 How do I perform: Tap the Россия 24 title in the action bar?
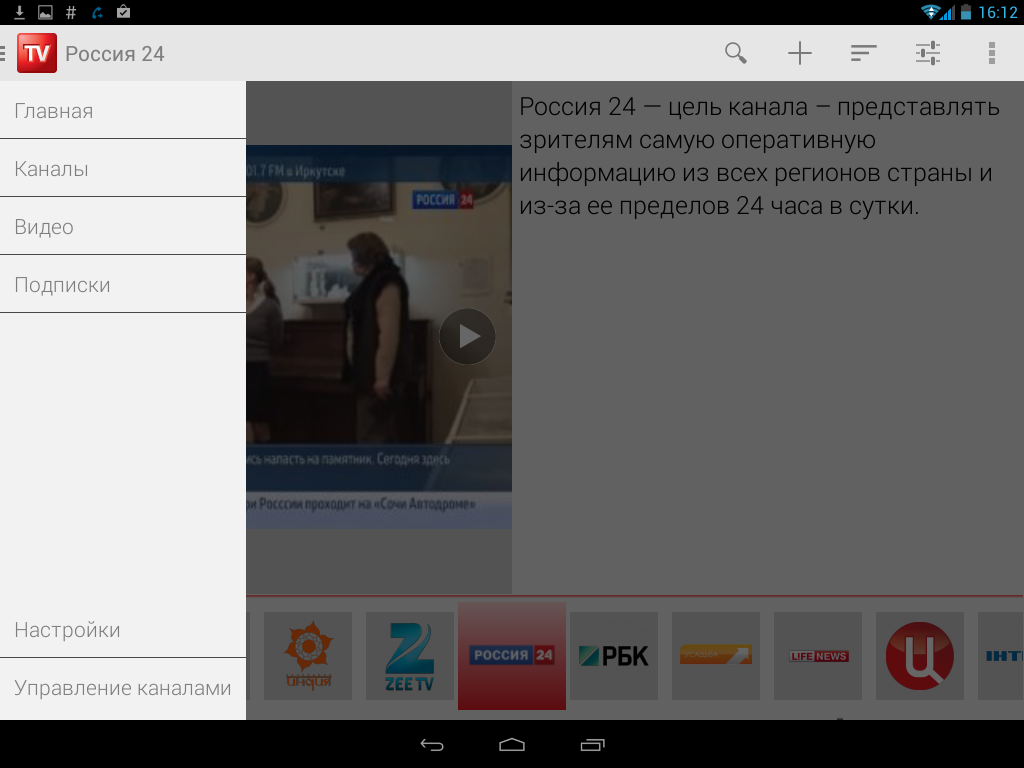point(115,54)
